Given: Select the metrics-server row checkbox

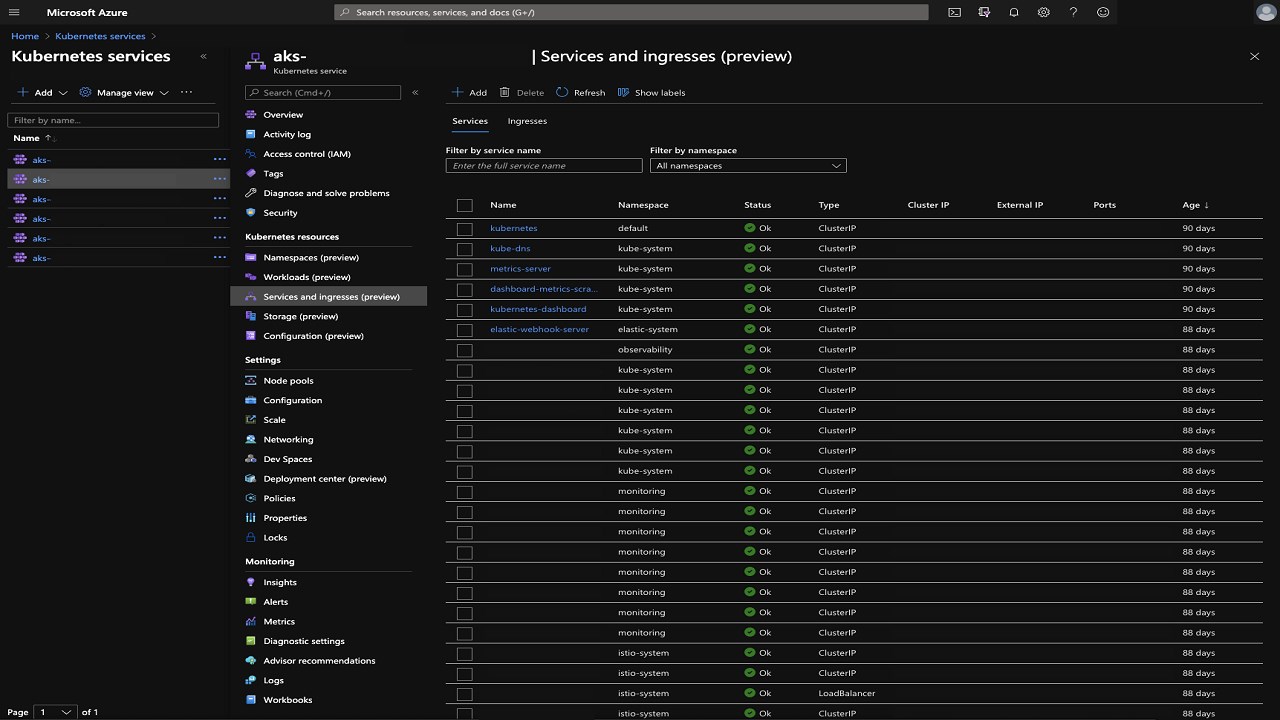Looking at the screenshot, I should (x=464, y=269).
